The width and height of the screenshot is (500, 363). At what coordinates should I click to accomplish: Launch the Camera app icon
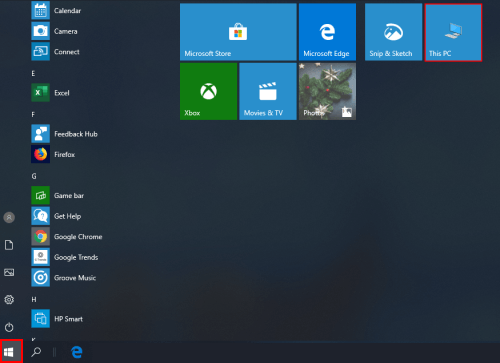pyautogui.click(x=40, y=31)
